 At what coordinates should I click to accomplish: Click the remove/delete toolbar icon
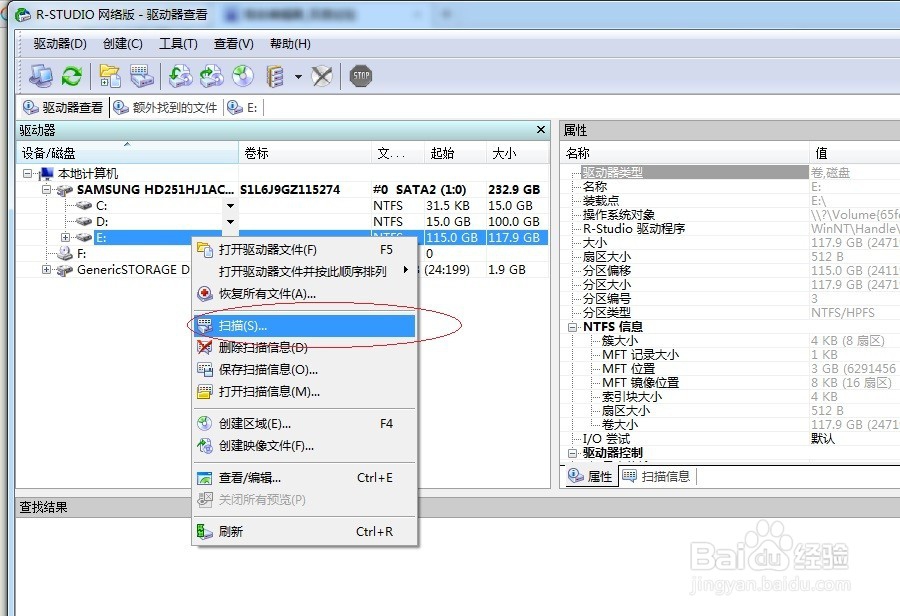(322, 76)
